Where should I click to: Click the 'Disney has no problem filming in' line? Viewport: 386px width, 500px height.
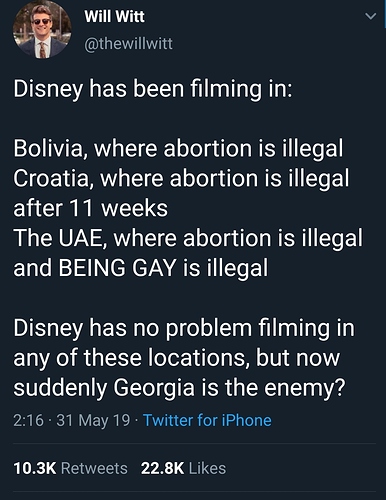[x=184, y=328]
